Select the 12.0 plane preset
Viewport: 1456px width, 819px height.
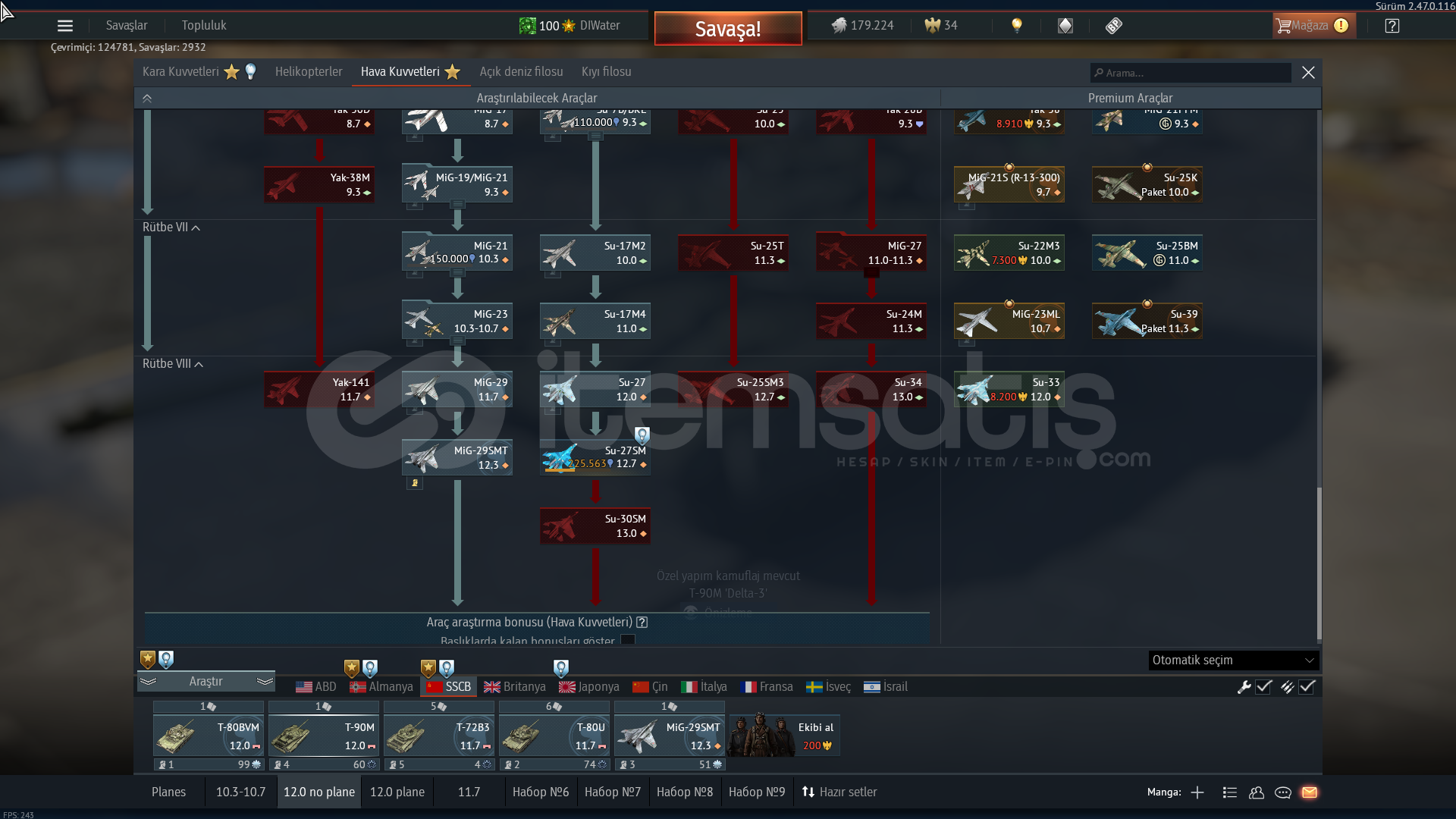click(x=397, y=792)
